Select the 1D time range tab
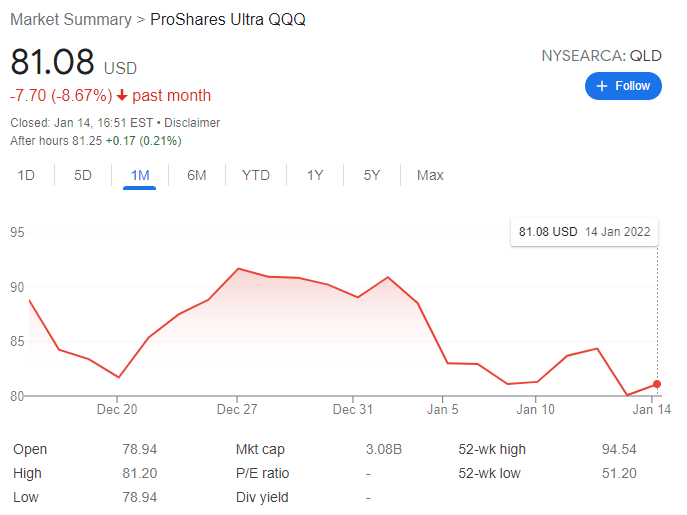Image resolution: width=687 pixels, height=515 pixels. click(26, 175)
